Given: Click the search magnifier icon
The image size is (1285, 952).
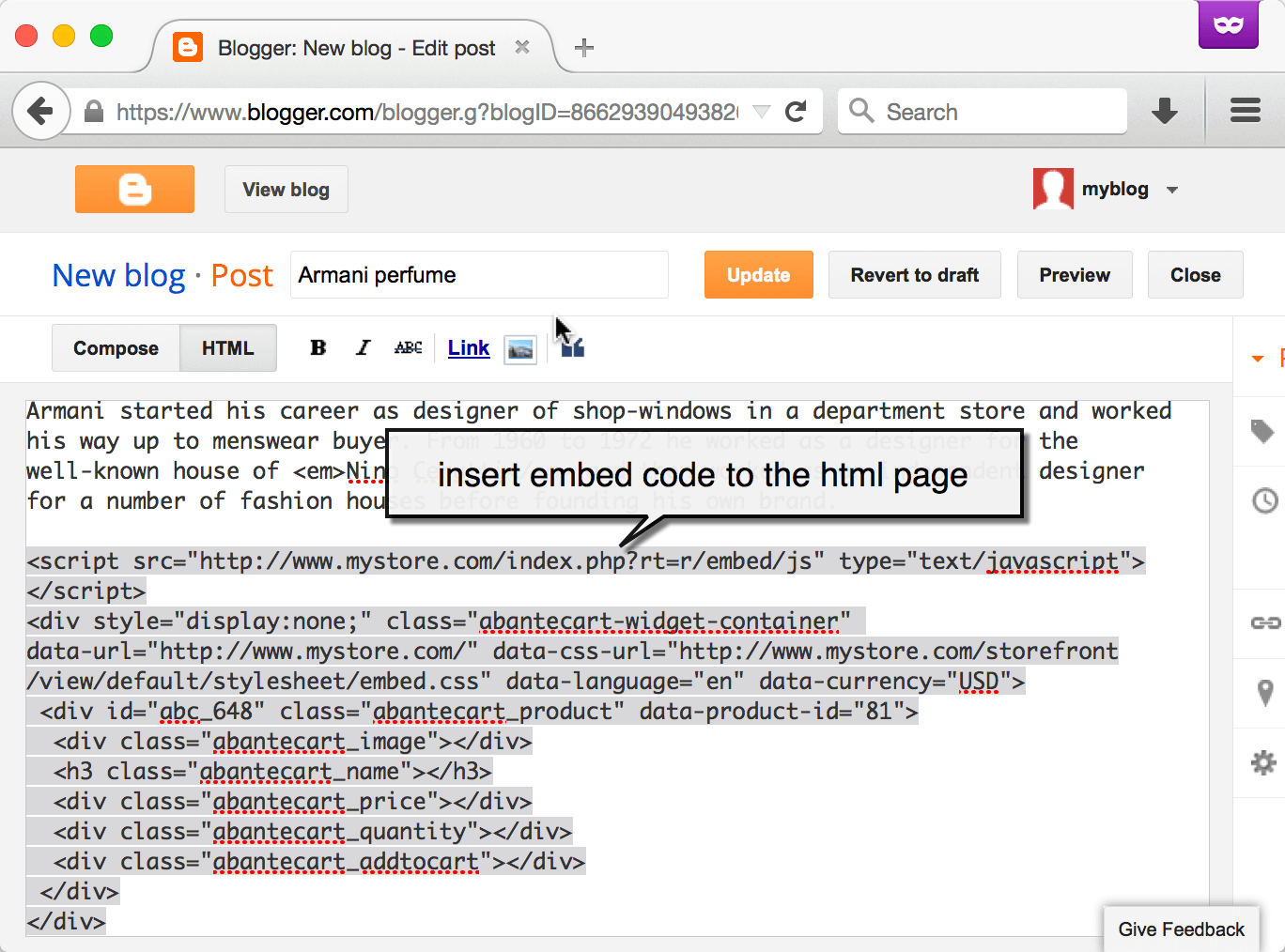Looking at the screenshot, I should 860,111.
